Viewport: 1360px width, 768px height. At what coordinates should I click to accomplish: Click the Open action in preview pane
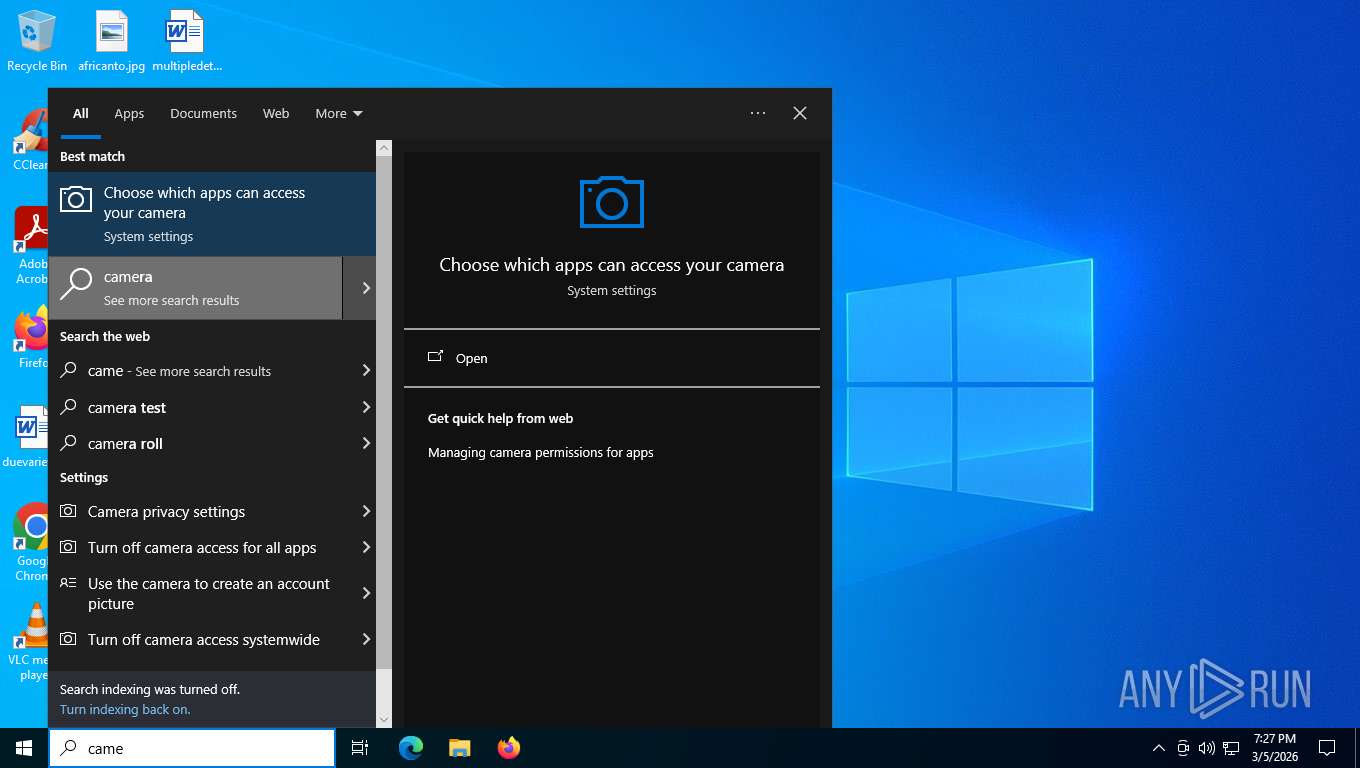click(612, 358)
